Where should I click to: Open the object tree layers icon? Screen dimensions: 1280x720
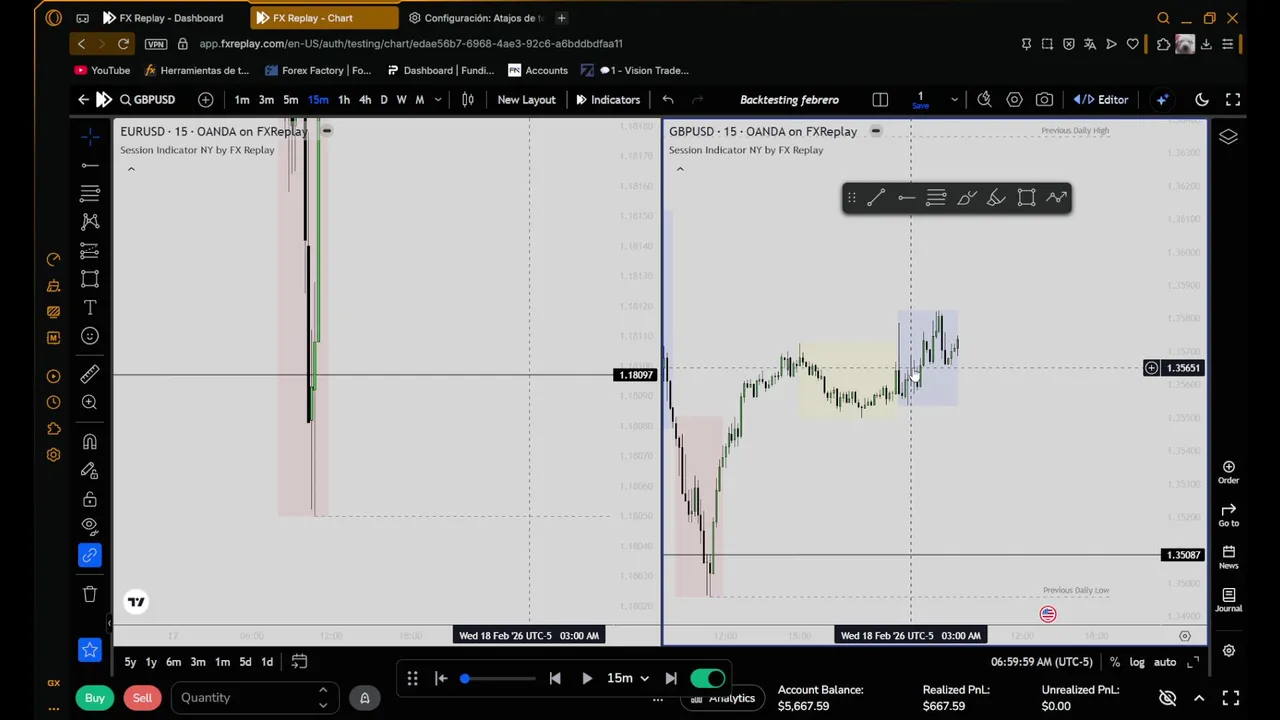pyautogui.click(x=1228, y=137)
